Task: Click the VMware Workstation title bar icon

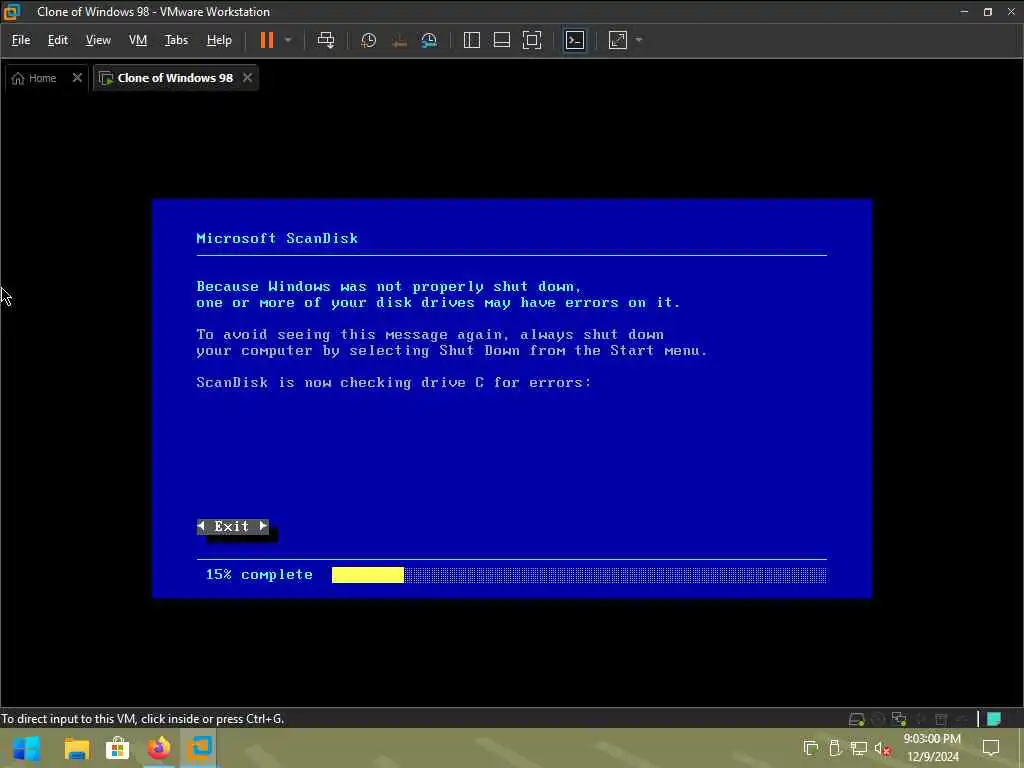Action: 12,12
